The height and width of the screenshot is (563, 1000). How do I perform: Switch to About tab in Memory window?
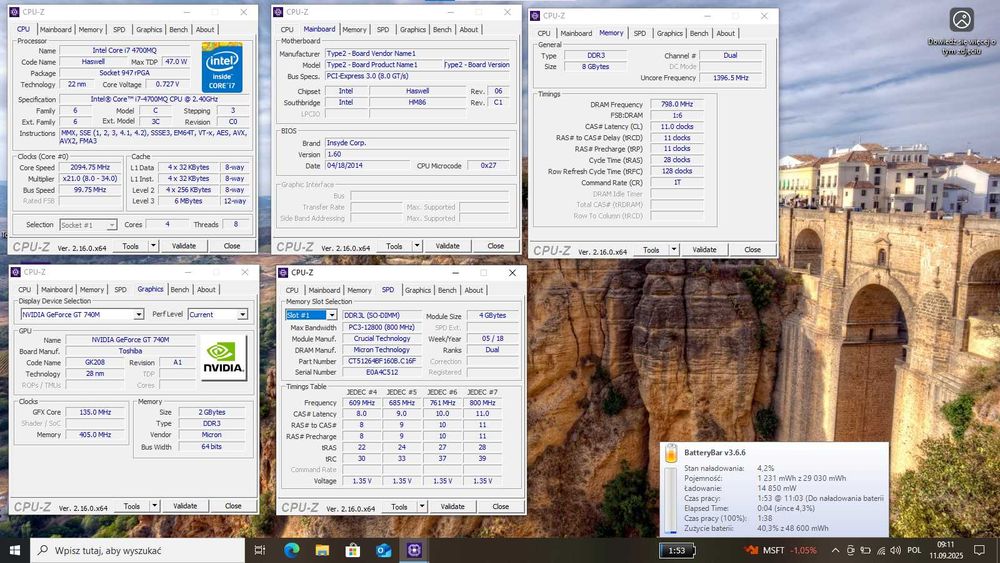coord(725,33)
